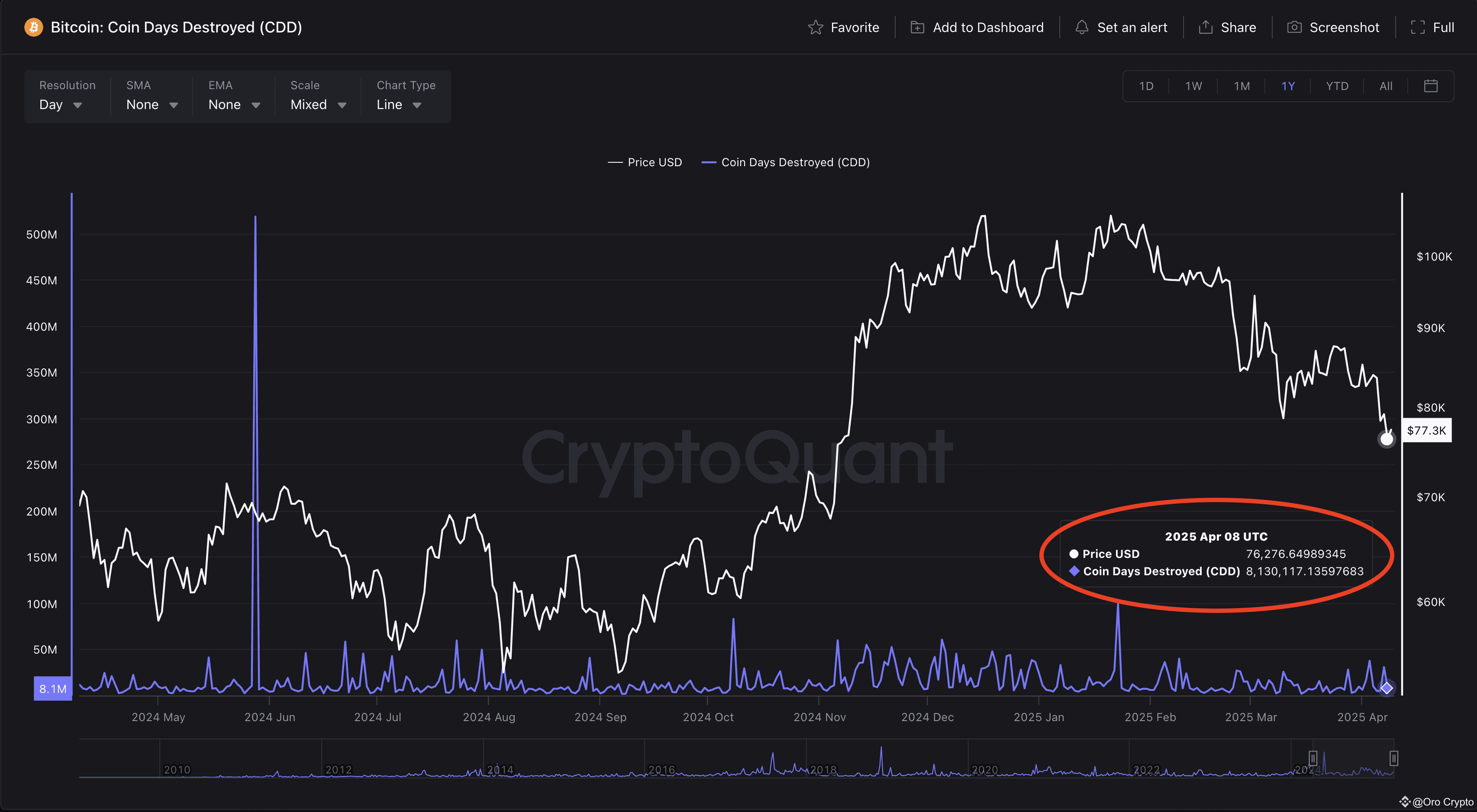Click the Full screen expand icon
1477x812 pixels.
(1418, 27)
